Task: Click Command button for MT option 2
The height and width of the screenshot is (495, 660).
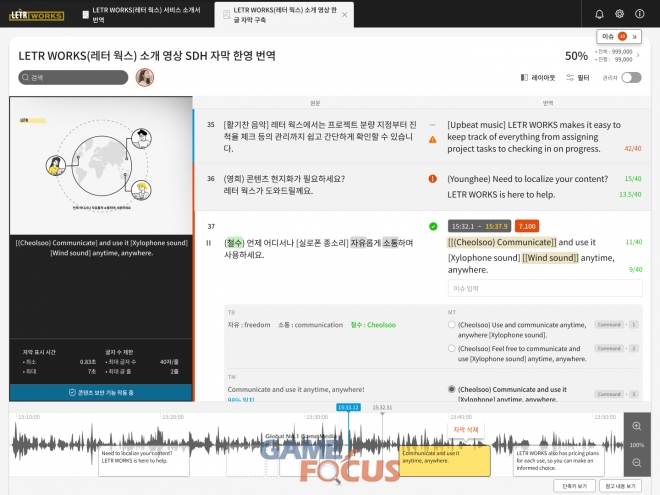Action: coord(609,348)
